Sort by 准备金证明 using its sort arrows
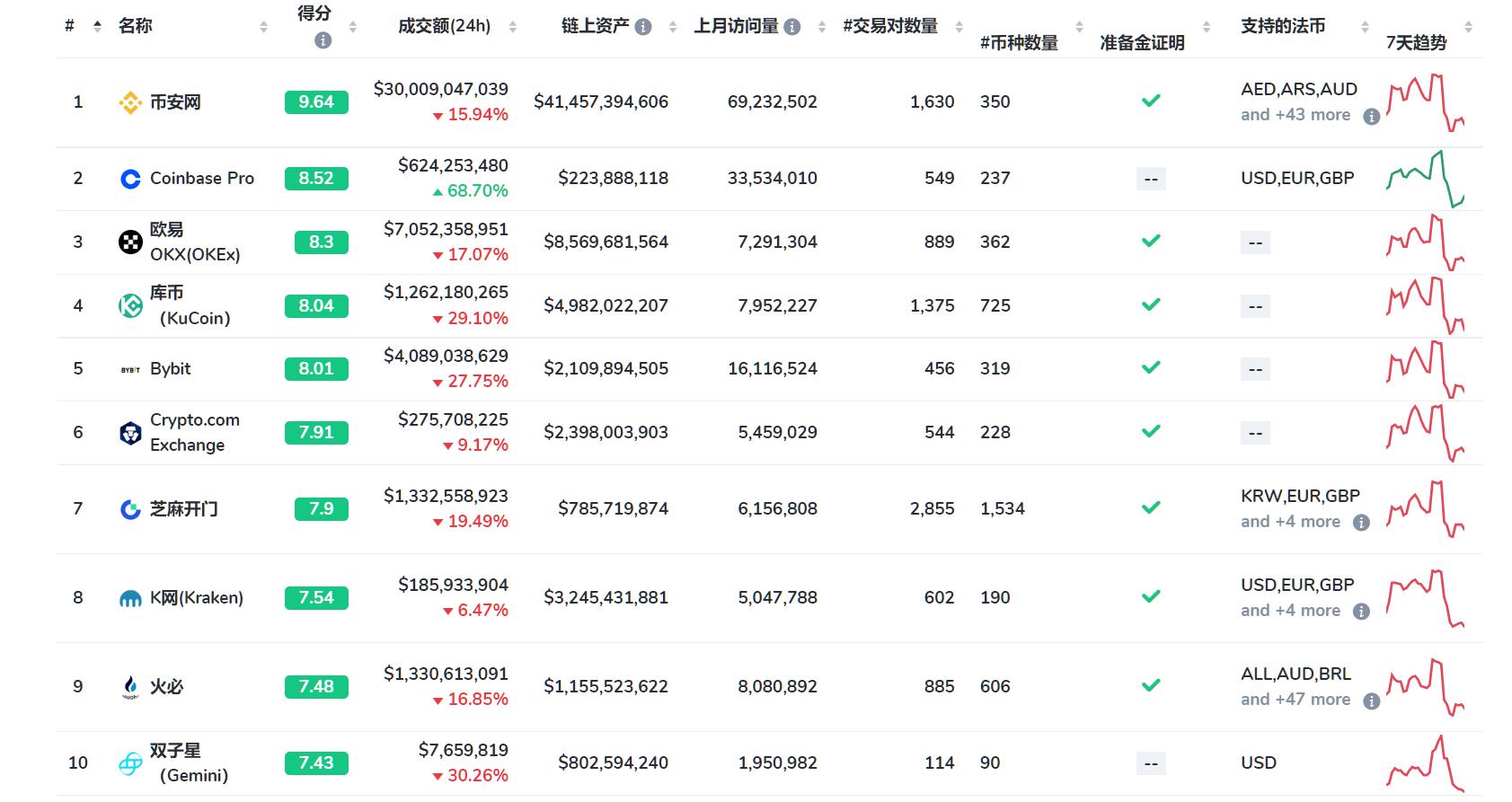This screenshot has height=802, width=1512. click(1207, 27)
